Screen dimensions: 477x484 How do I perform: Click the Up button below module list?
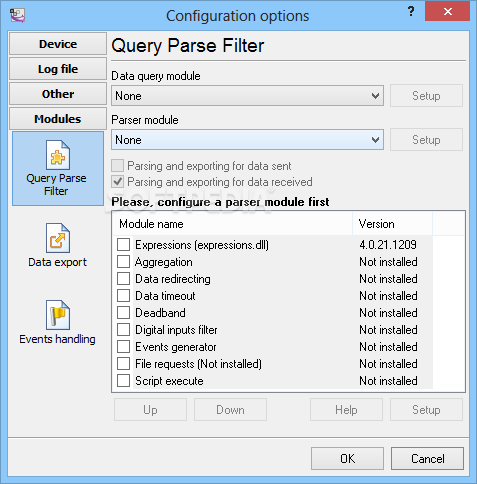coord(150,410)
